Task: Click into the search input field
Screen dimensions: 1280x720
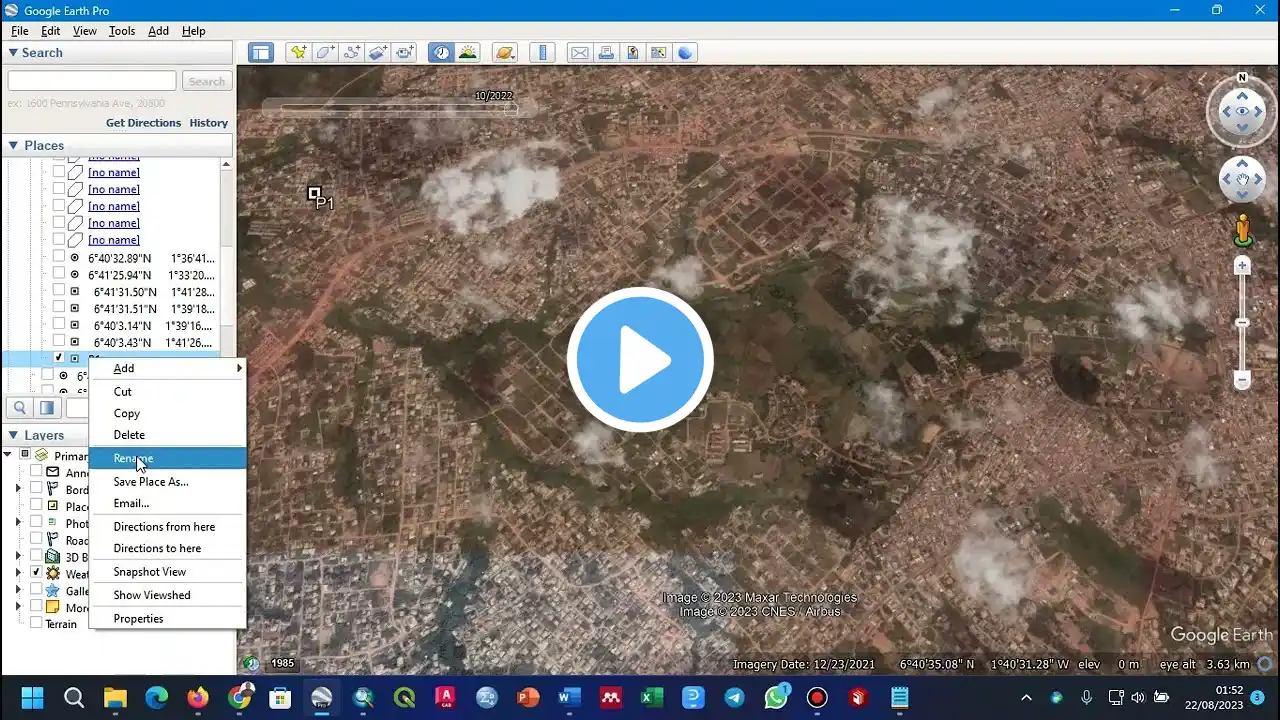Action: 92,81
